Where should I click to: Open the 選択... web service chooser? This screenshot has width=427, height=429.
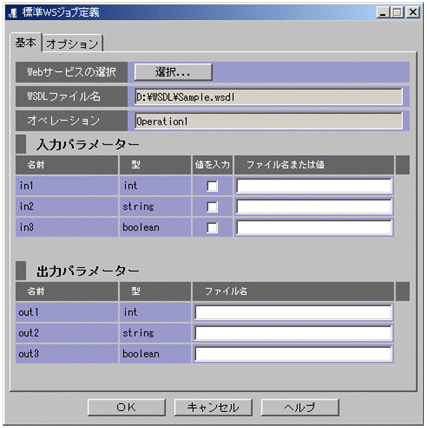click(x=173, y=72)
